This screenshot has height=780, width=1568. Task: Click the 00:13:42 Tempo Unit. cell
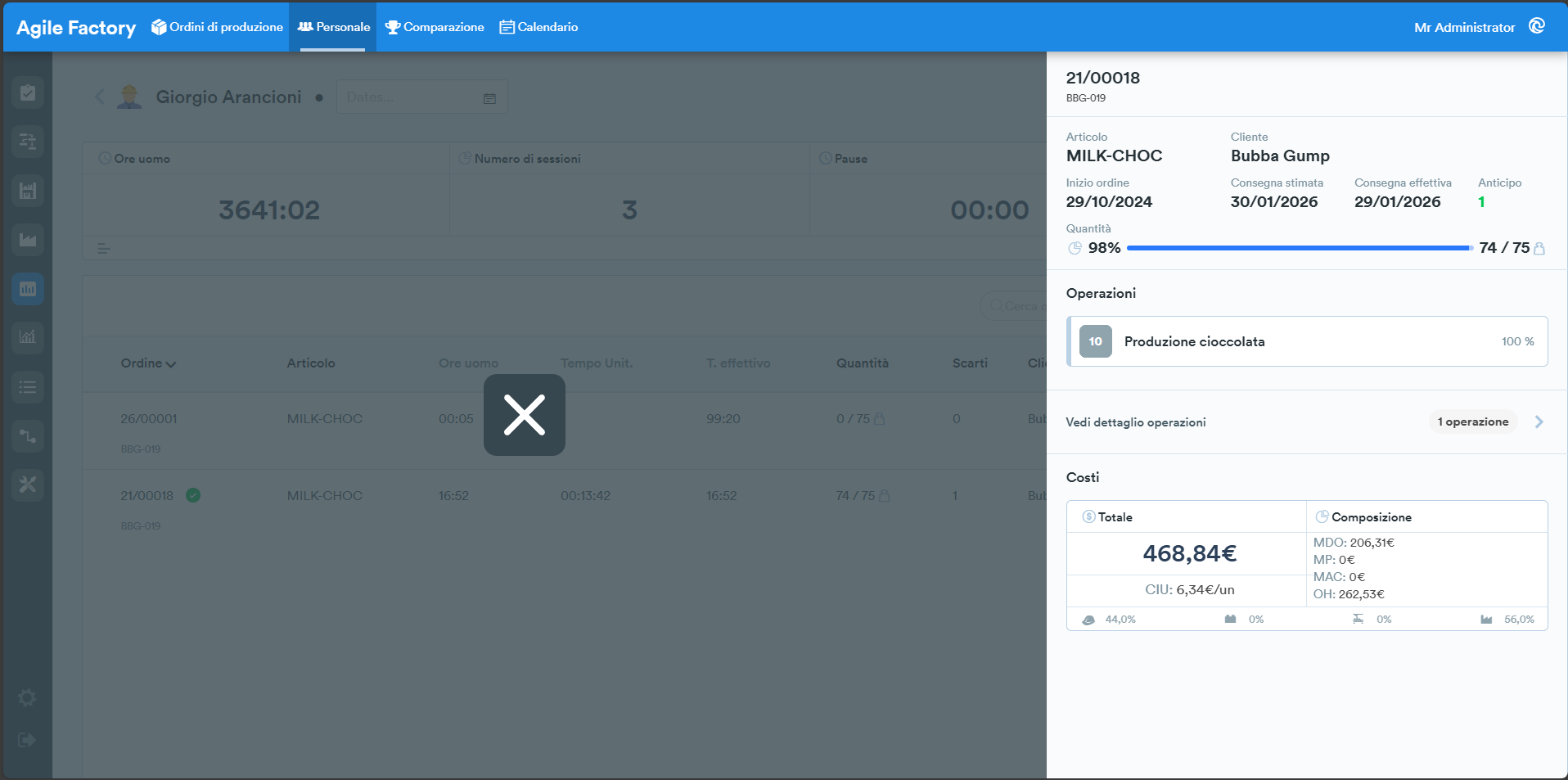coord(585,495)
